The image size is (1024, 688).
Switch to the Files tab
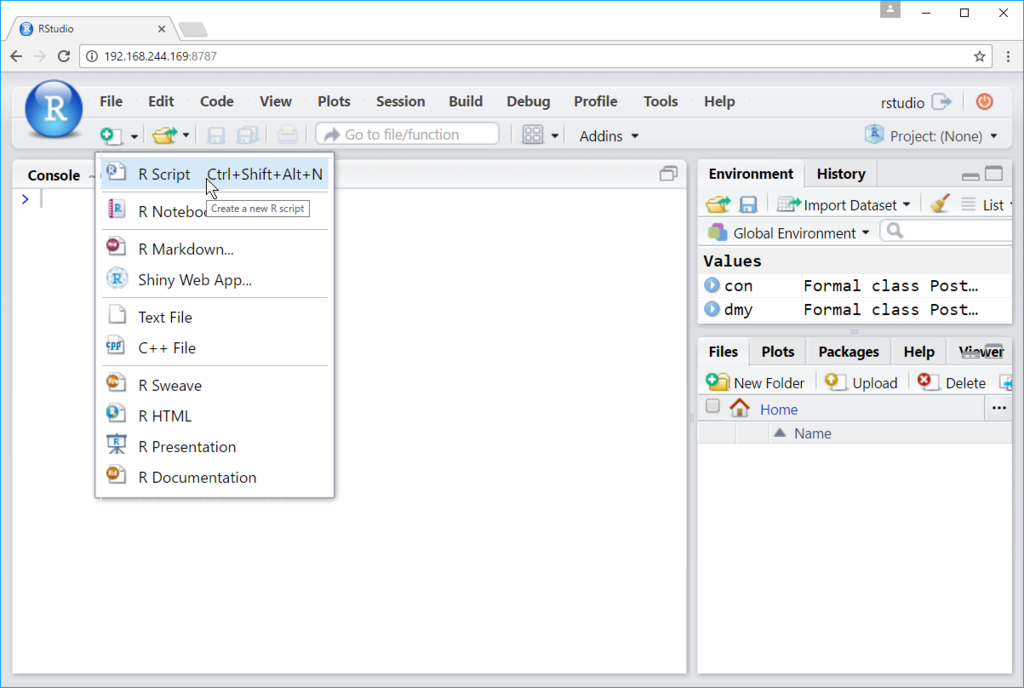[x=724, y=352]
